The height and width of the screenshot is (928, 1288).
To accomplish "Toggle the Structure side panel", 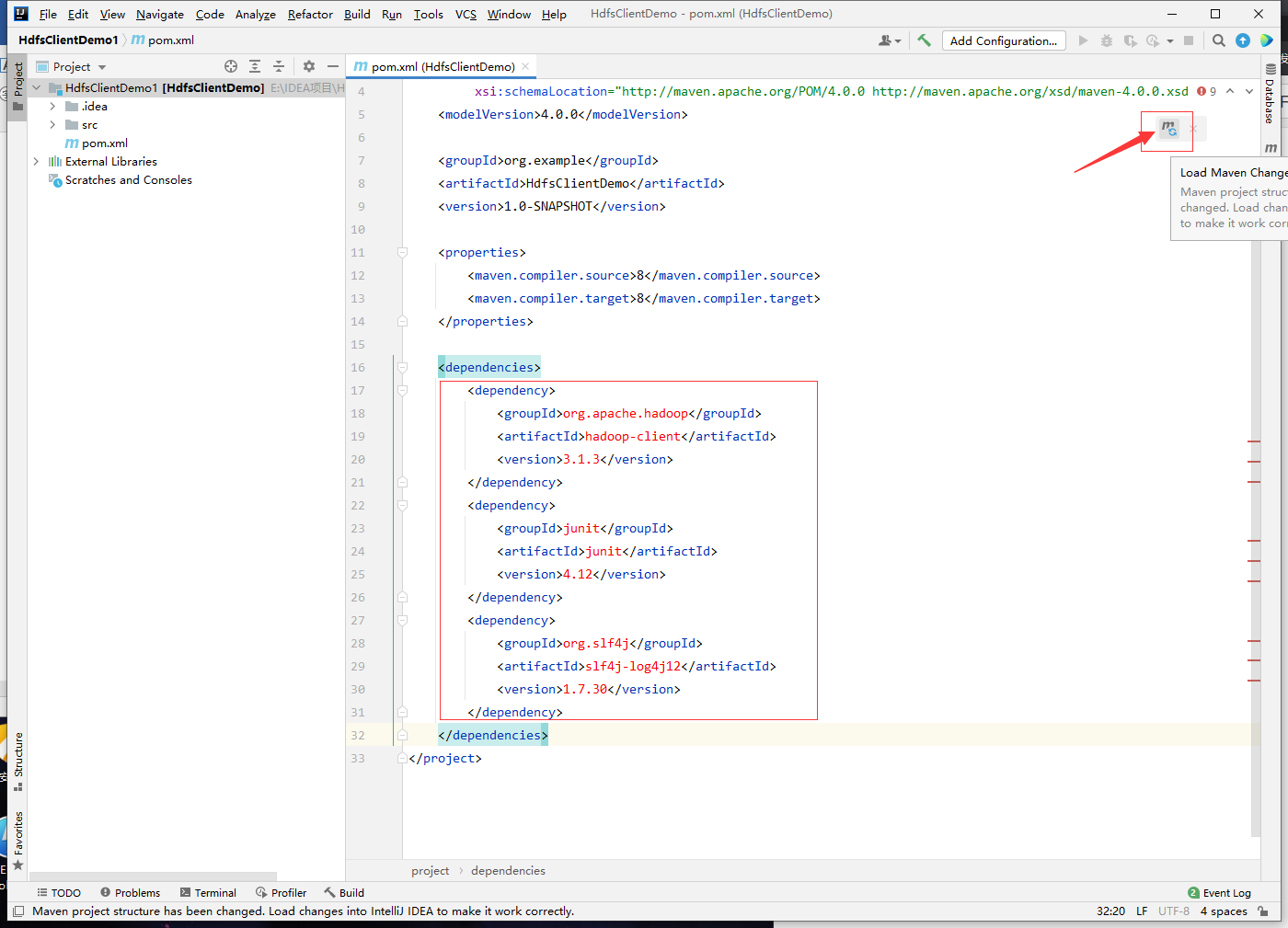I will 17,762.
